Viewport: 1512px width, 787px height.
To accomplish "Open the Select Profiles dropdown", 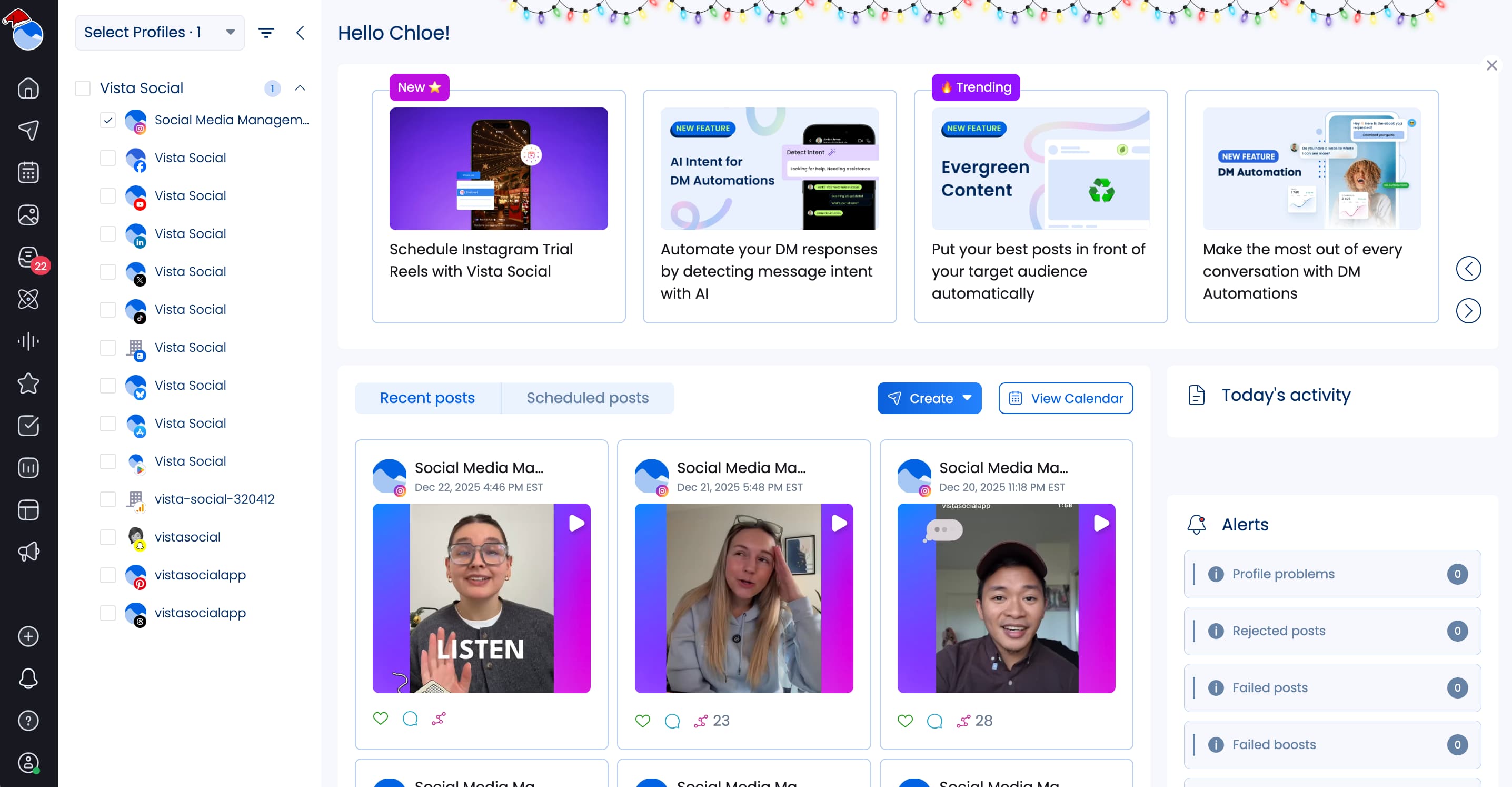I will (160, 32).
